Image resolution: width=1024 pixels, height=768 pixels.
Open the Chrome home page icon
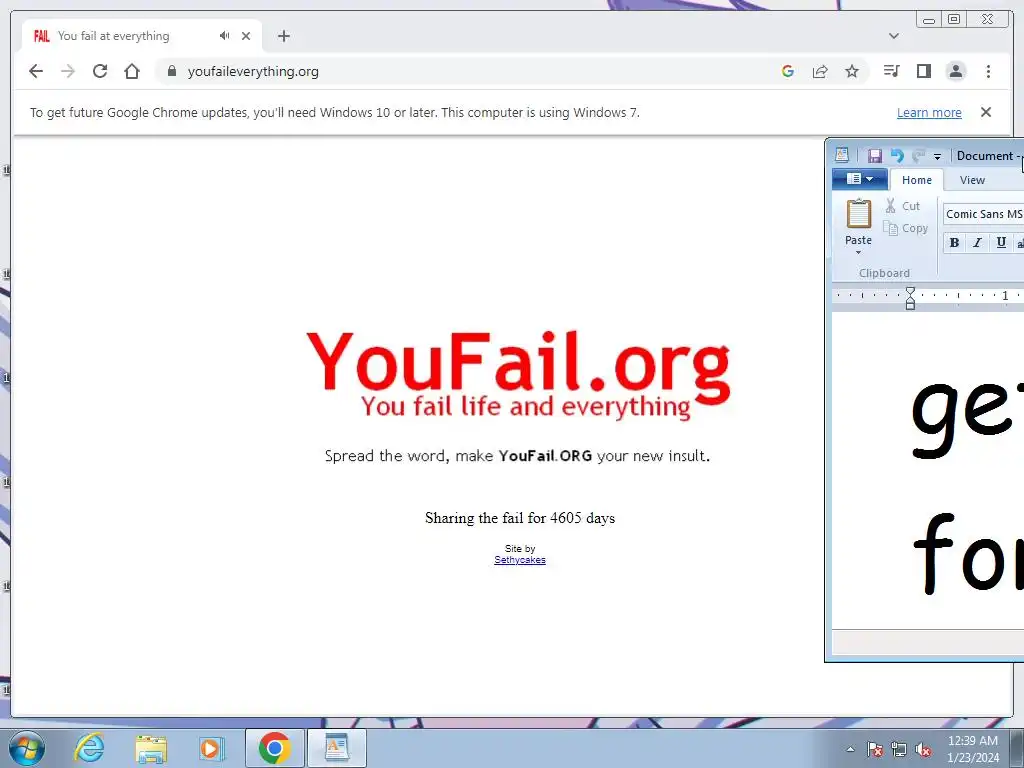click(x=132, y=71)
